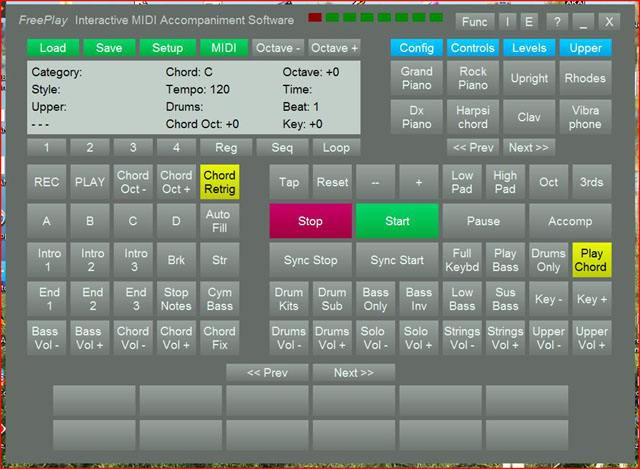This screenshot has width=640, height=469.
Task: Trigger the Intro 1 pattern
Action: point(47,260)
